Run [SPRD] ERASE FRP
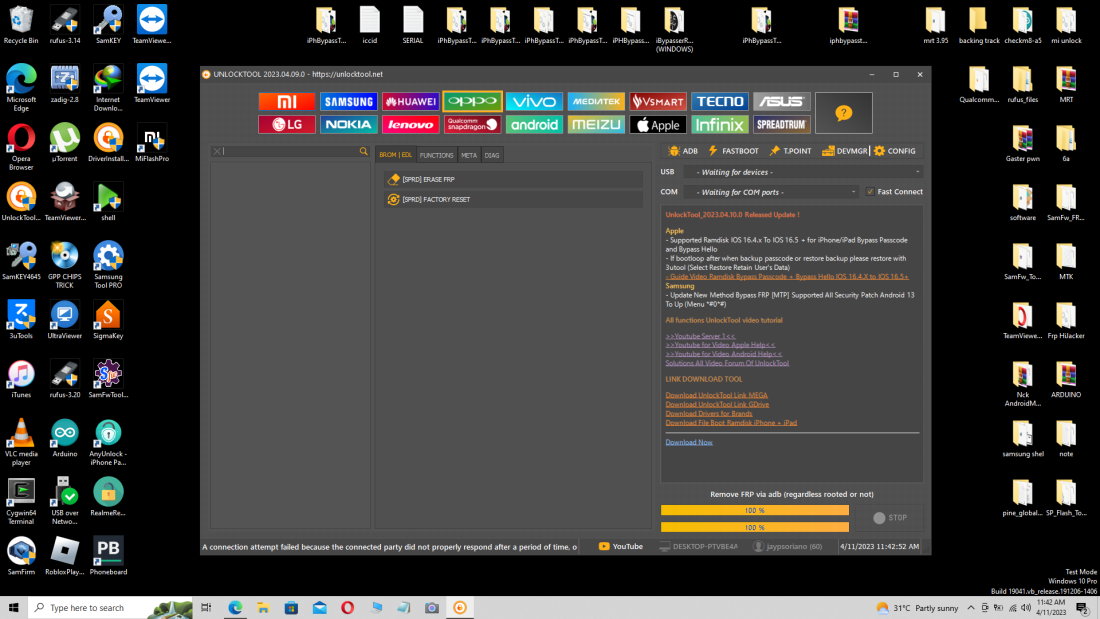This screenshot has height=619, width=1100. click(x=513, y=180)
